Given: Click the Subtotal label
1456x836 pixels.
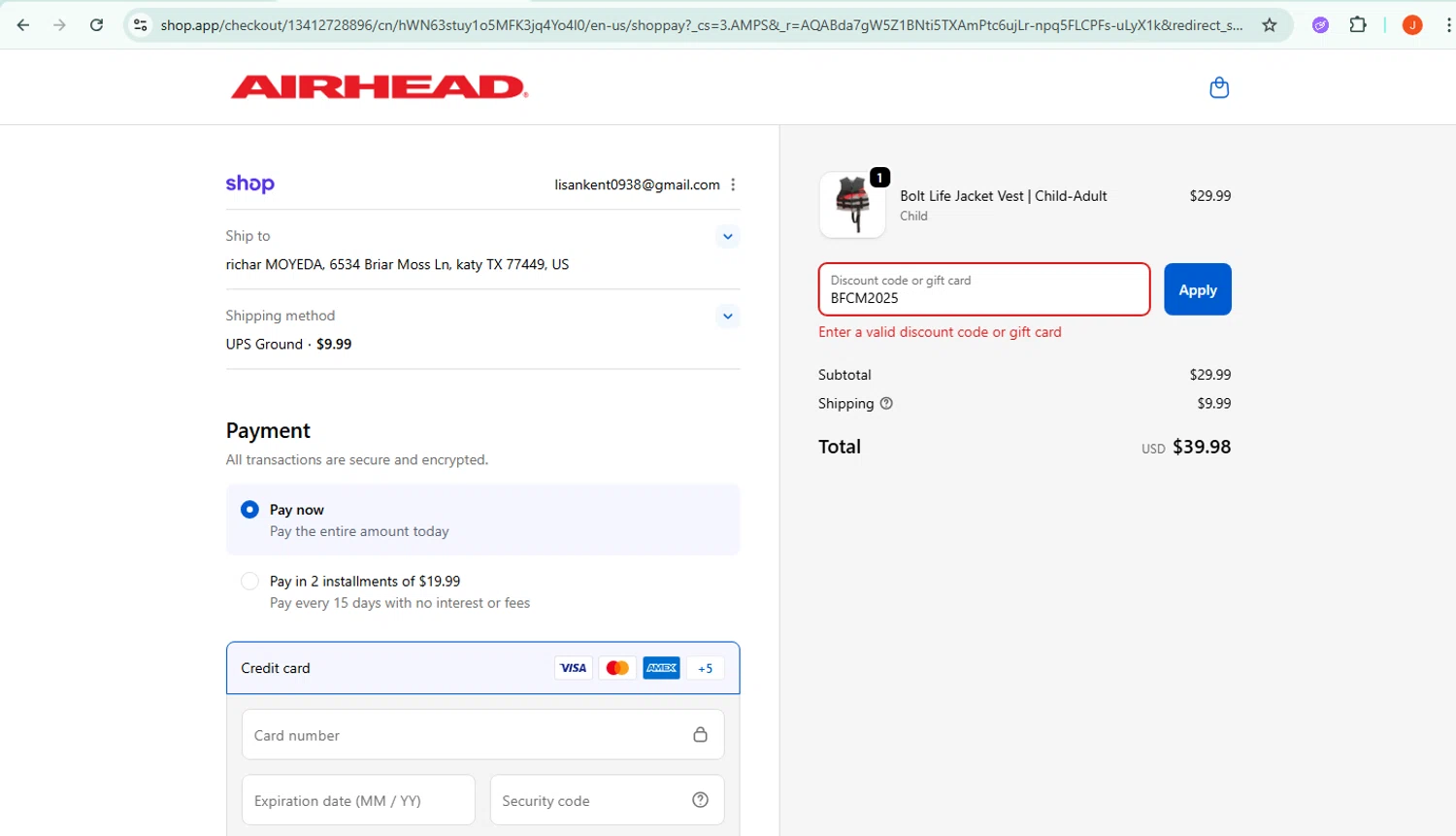Looking at the screenshot, I should 844,374.
